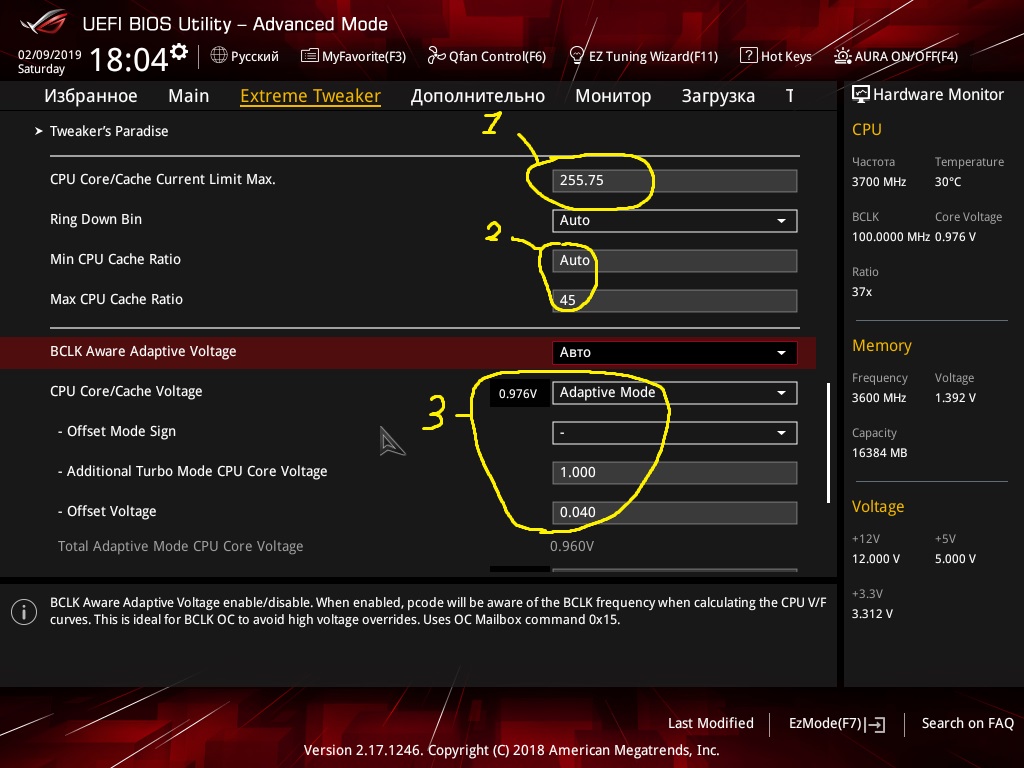1024x768 pixels.
Task: Click the Voltage section heading
Action: click(878, 507)
